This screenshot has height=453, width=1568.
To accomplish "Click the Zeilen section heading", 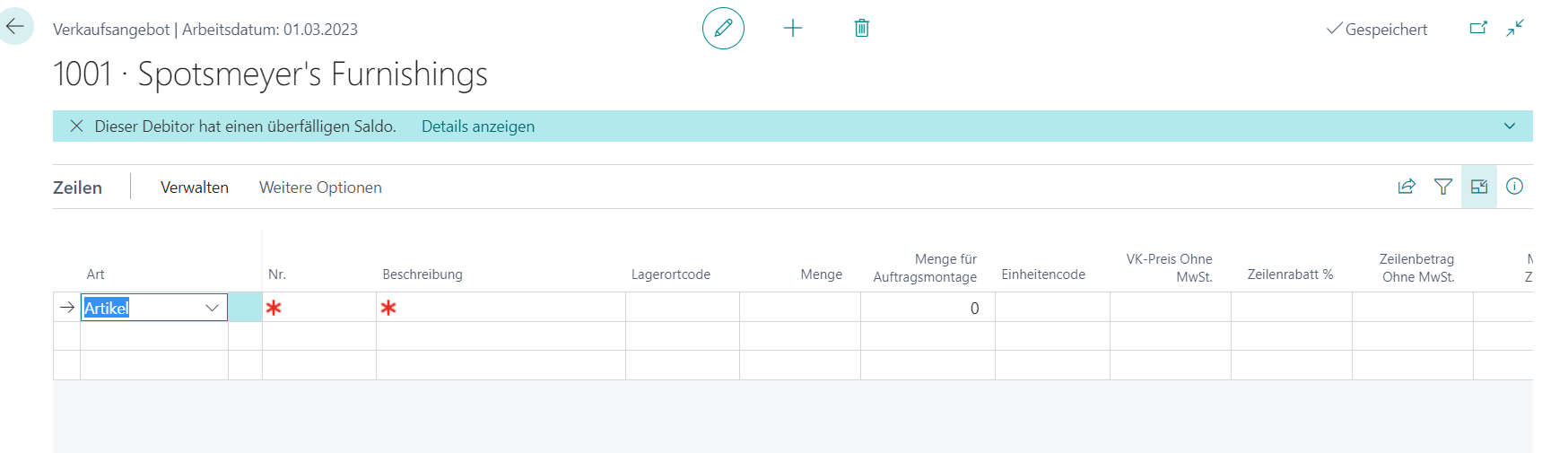I will point(77,187).
